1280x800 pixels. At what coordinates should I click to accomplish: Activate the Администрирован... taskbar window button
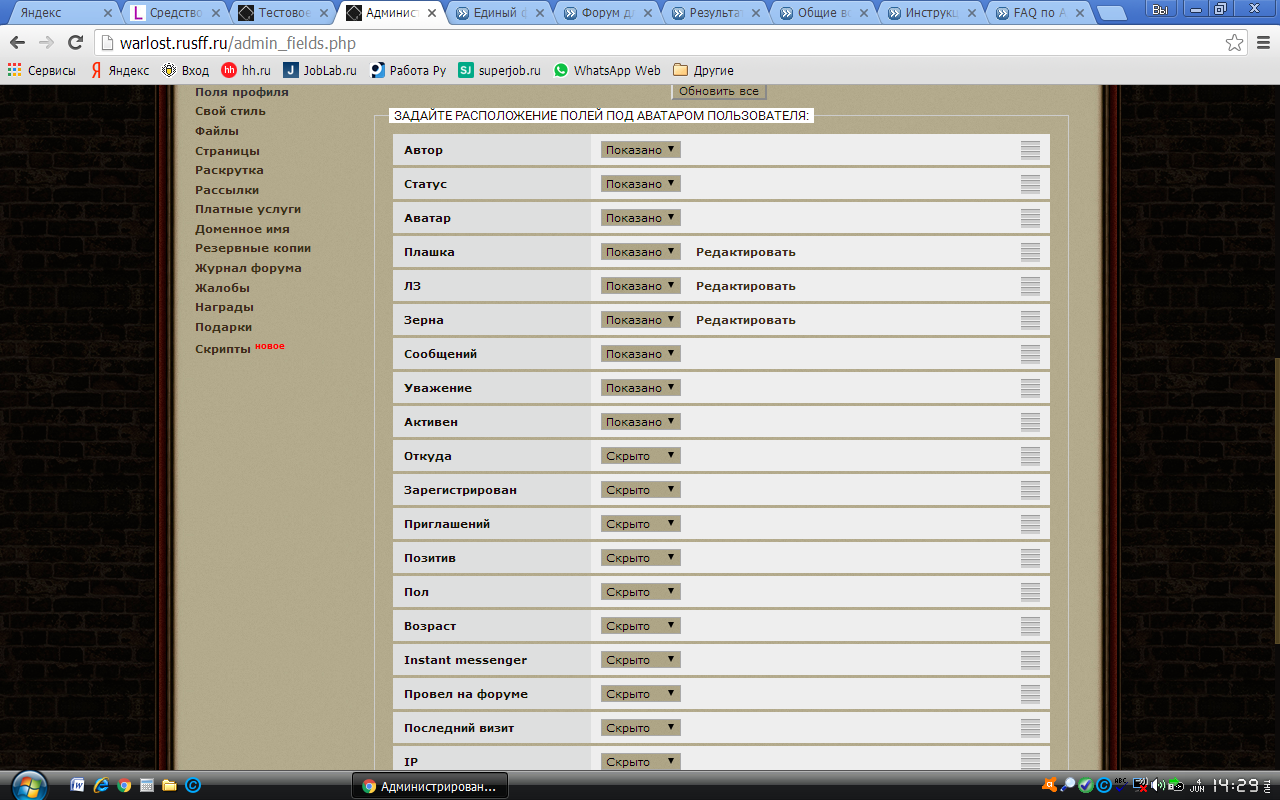[x=430, y=786]
